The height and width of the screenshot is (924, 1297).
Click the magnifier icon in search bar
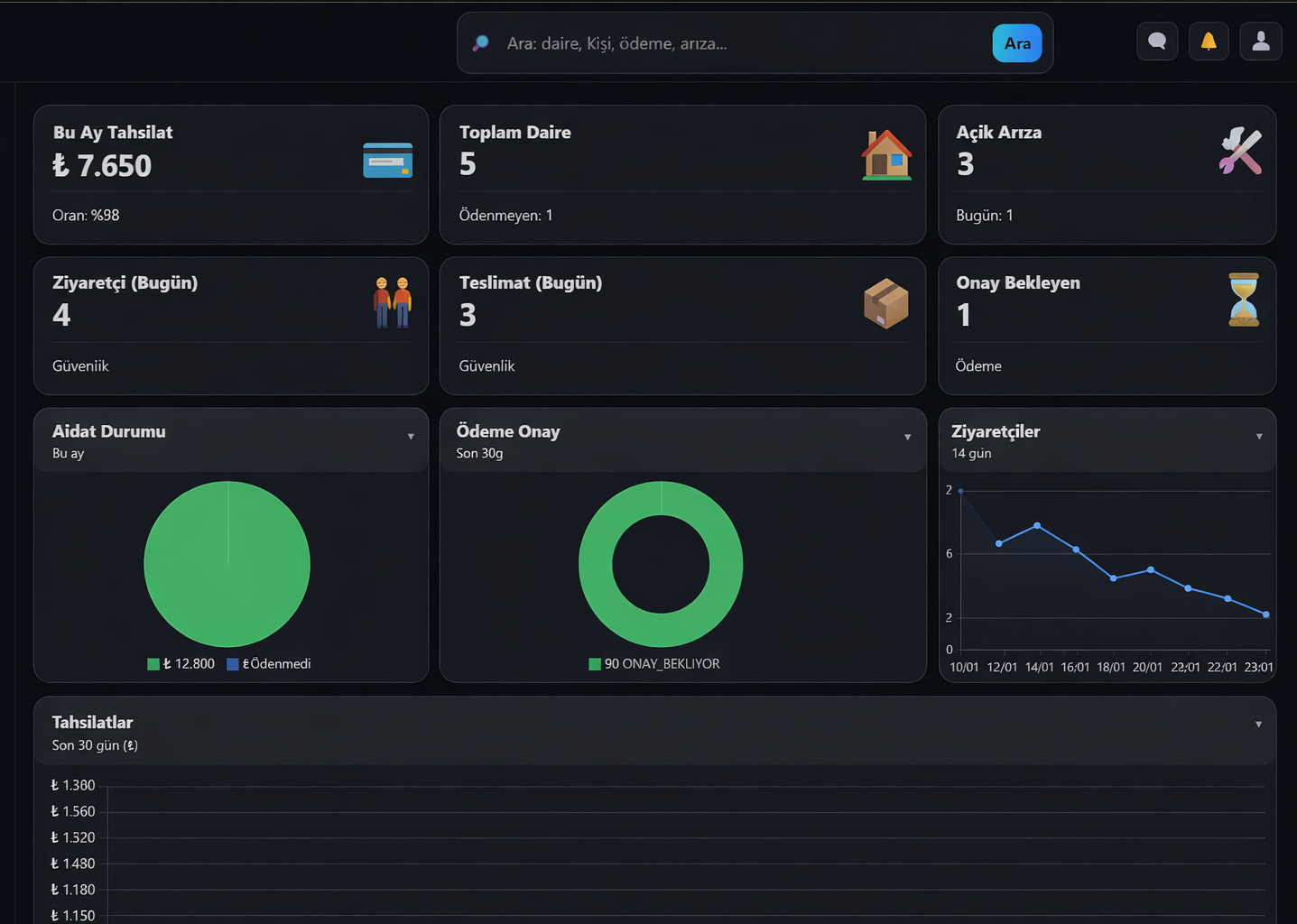point(481,43)
